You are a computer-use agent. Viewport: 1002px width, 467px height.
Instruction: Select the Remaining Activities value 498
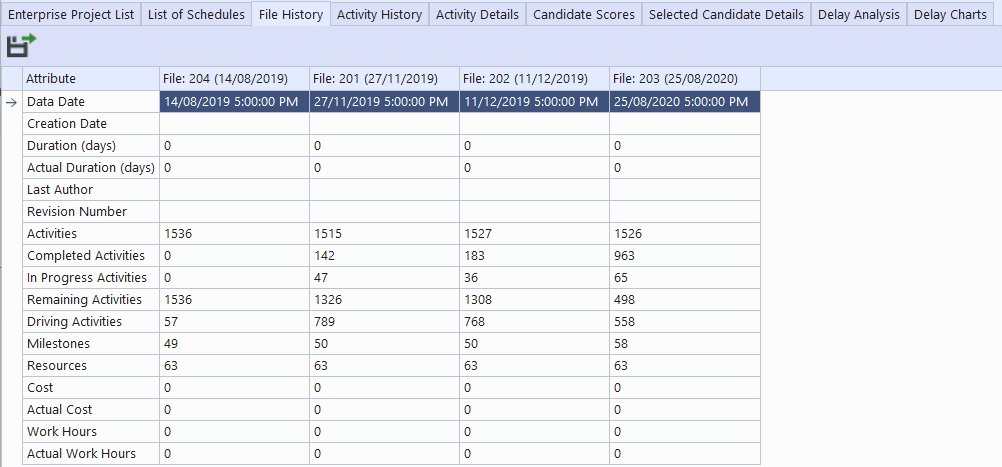[684, 300]
